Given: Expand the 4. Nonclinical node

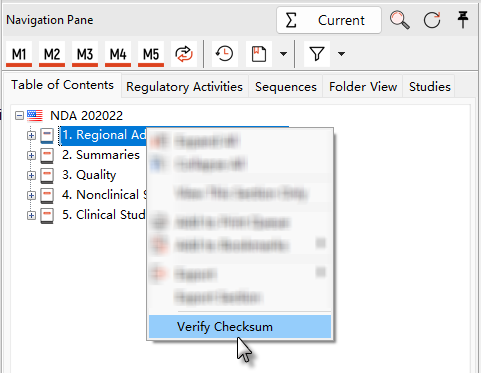Looking at the screenshot, I should [x=31, y=195].
